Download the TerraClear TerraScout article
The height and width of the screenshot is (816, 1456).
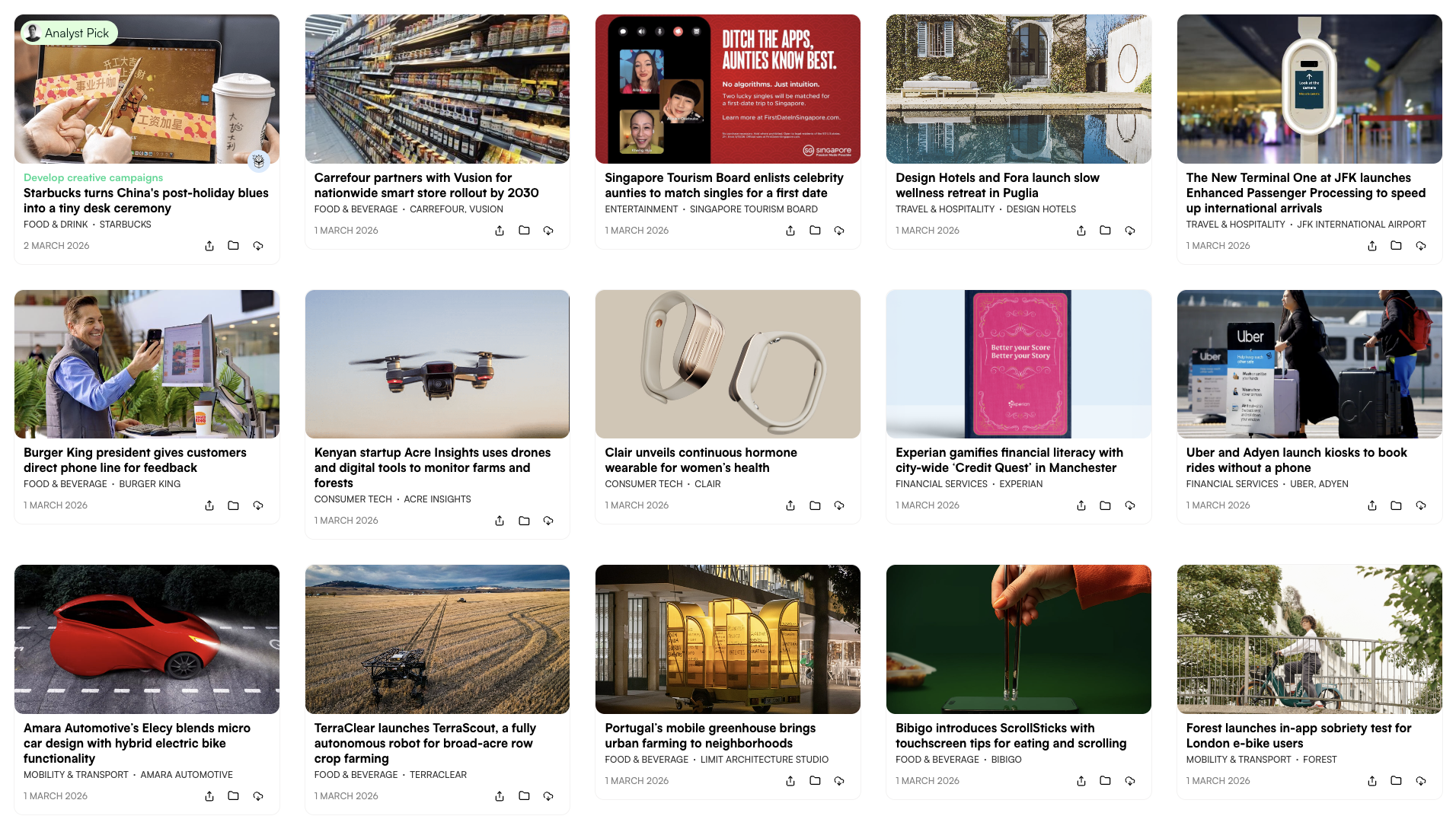[548, 796]
